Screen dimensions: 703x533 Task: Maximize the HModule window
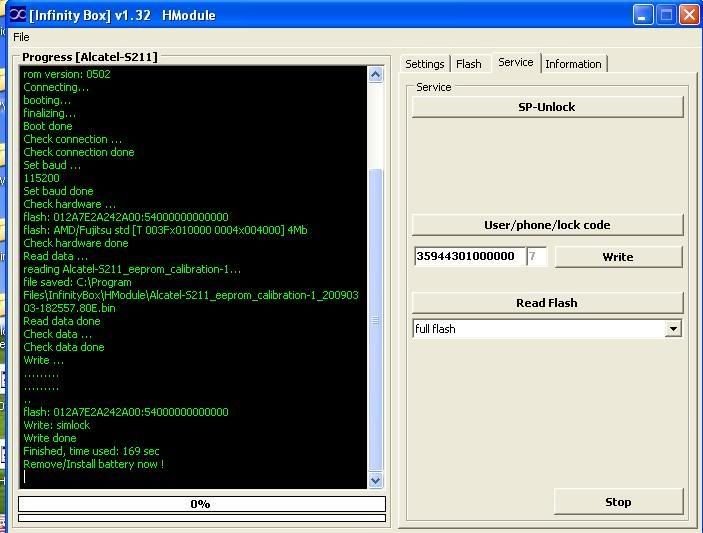667,15
